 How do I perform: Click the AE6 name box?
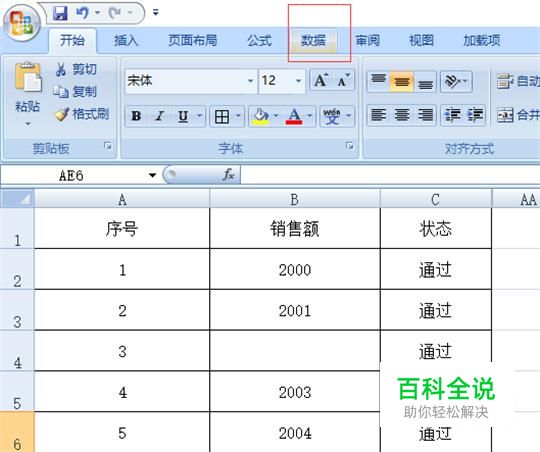pos(72,176)
